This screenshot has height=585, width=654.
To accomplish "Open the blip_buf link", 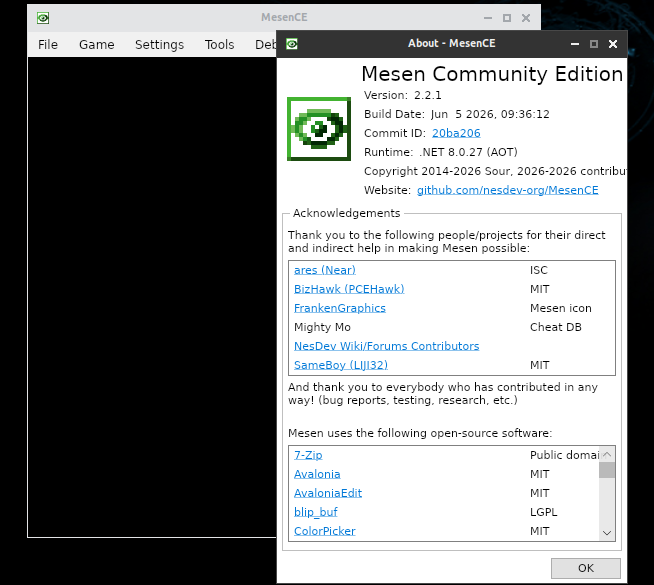I will (x=316, y=512).
